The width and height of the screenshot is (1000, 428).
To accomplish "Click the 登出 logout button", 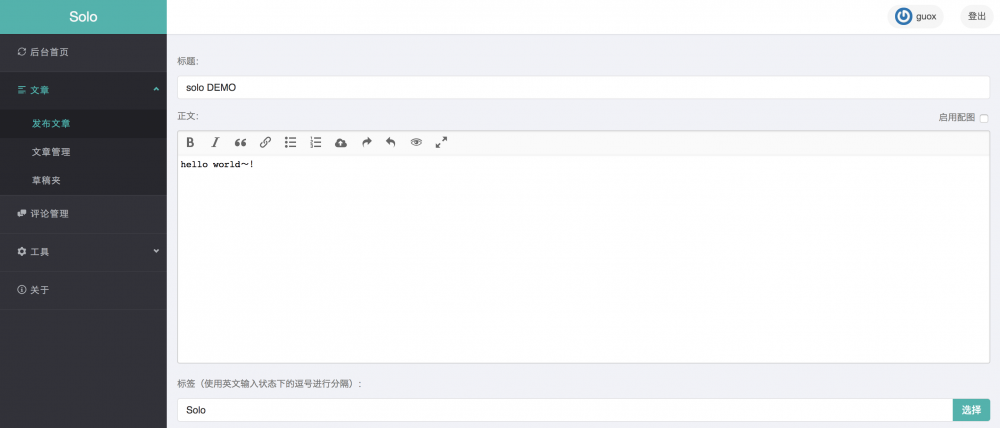I will 976,17.
